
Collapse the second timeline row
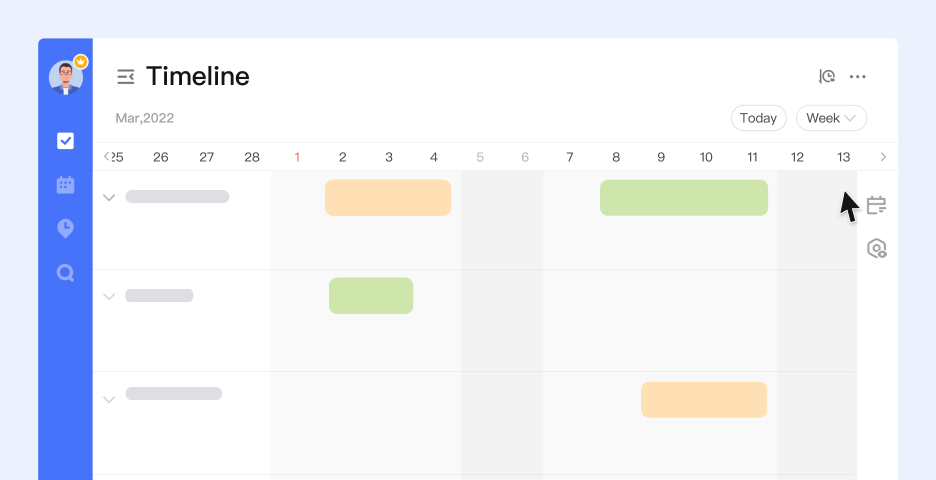pyautogui.click(x=109, y=297)
